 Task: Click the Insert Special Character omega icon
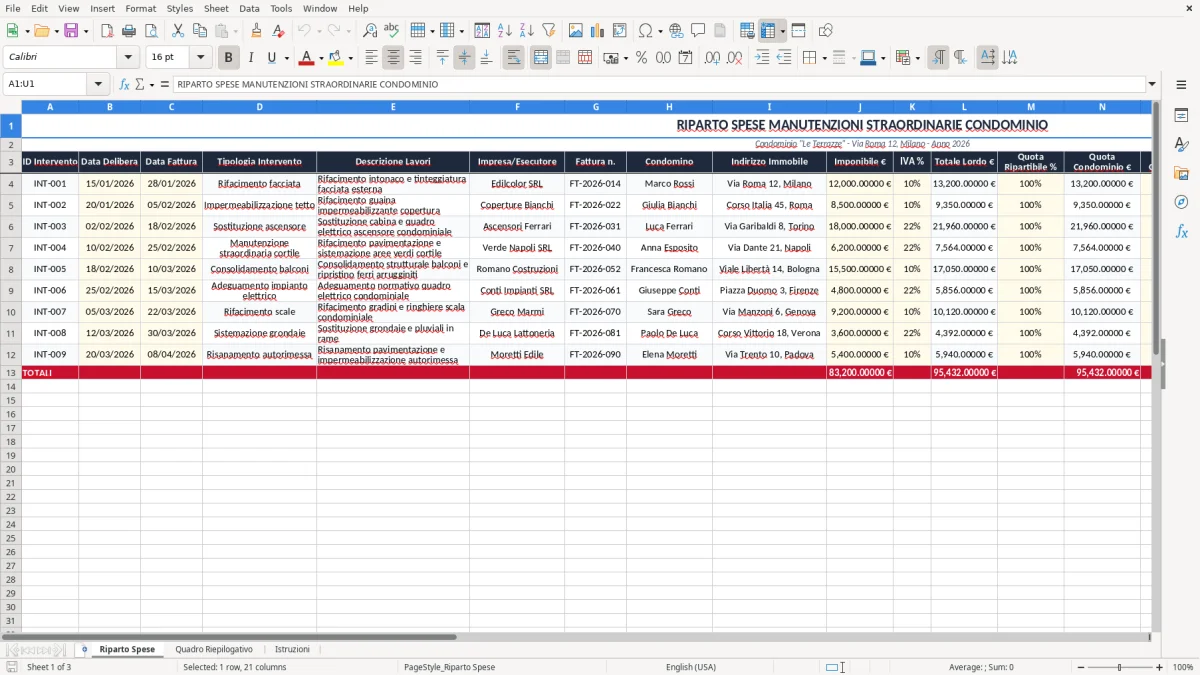[x=645, y=31]
